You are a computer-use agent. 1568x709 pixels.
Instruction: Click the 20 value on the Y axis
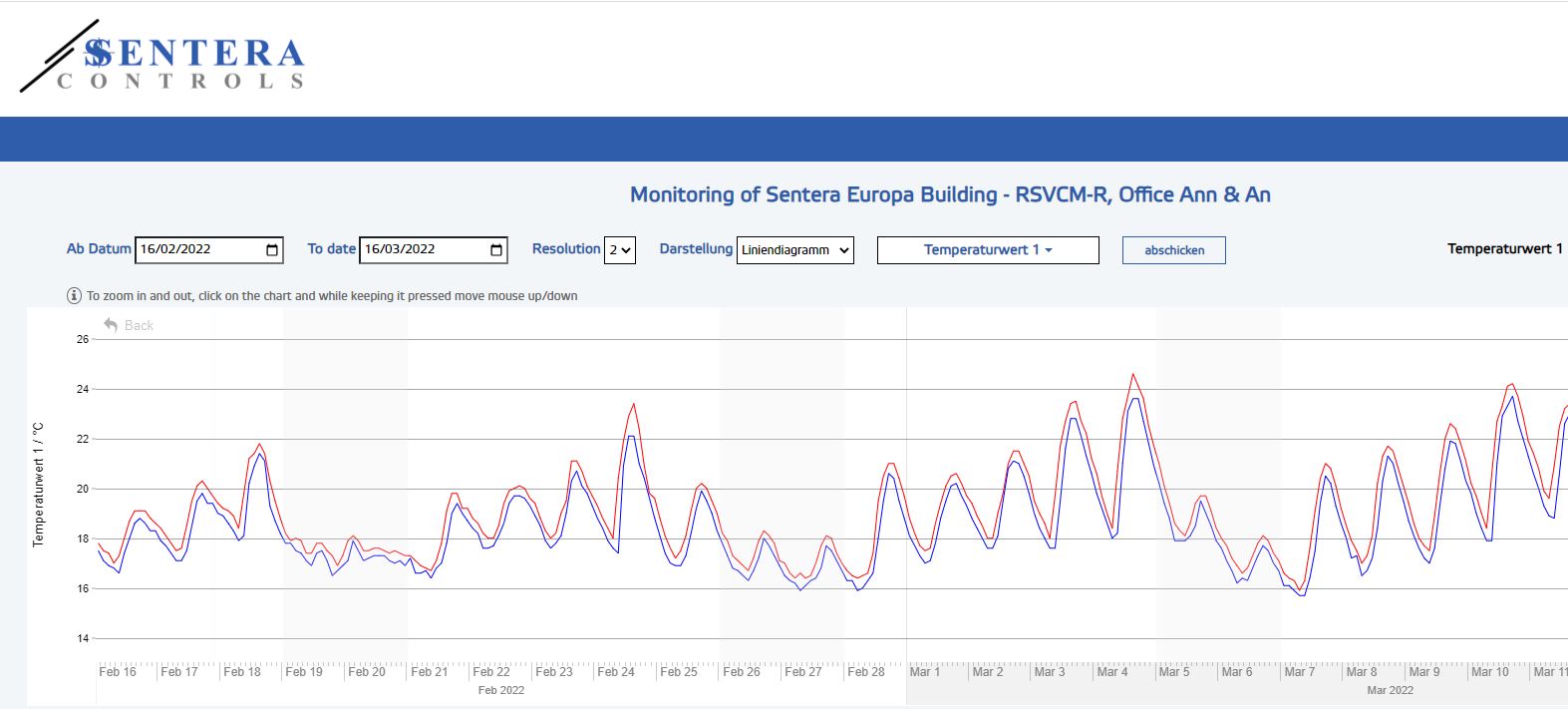click(x=83, y=489)
